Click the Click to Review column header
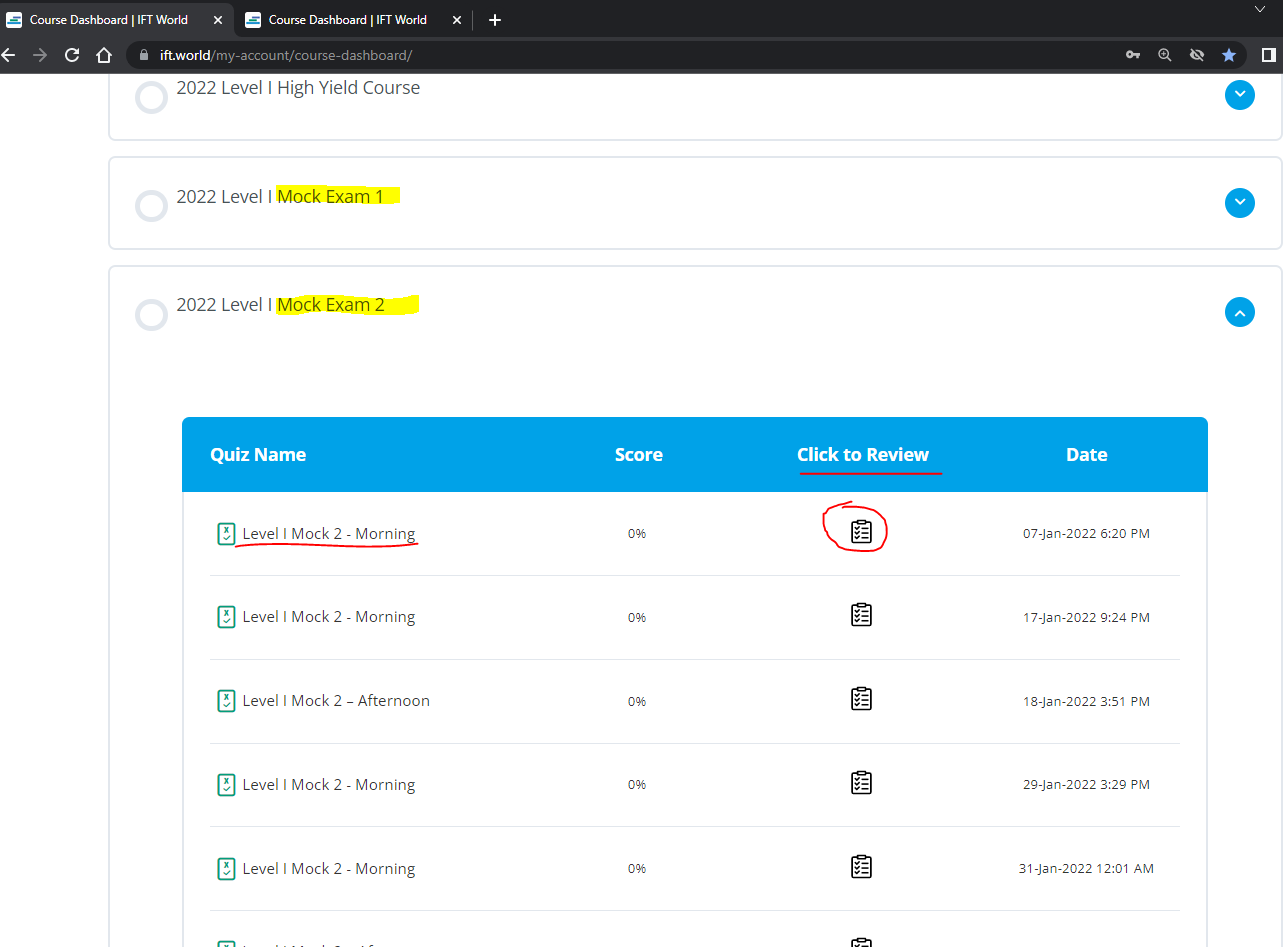This screenshot has height=947, width=1283. [863, 455]
